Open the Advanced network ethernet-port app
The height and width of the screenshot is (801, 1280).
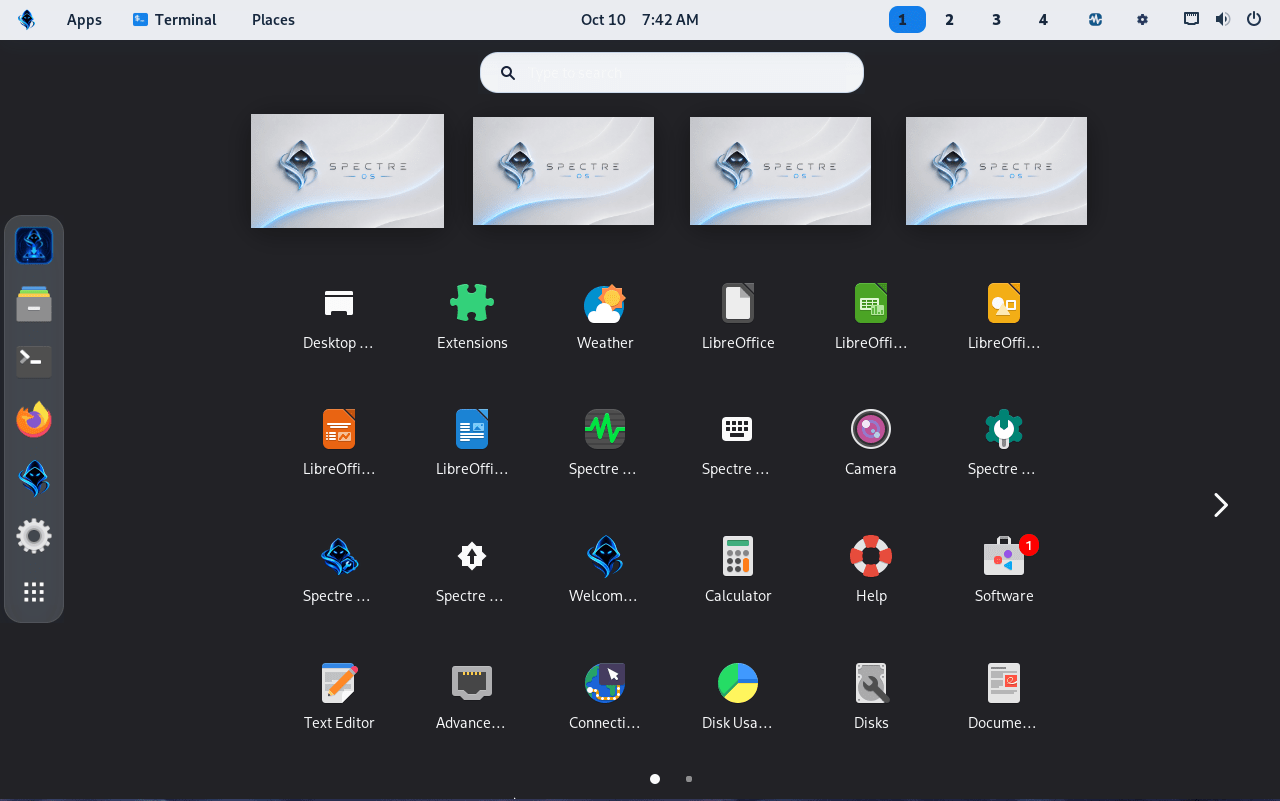click(x=472, y=683)
